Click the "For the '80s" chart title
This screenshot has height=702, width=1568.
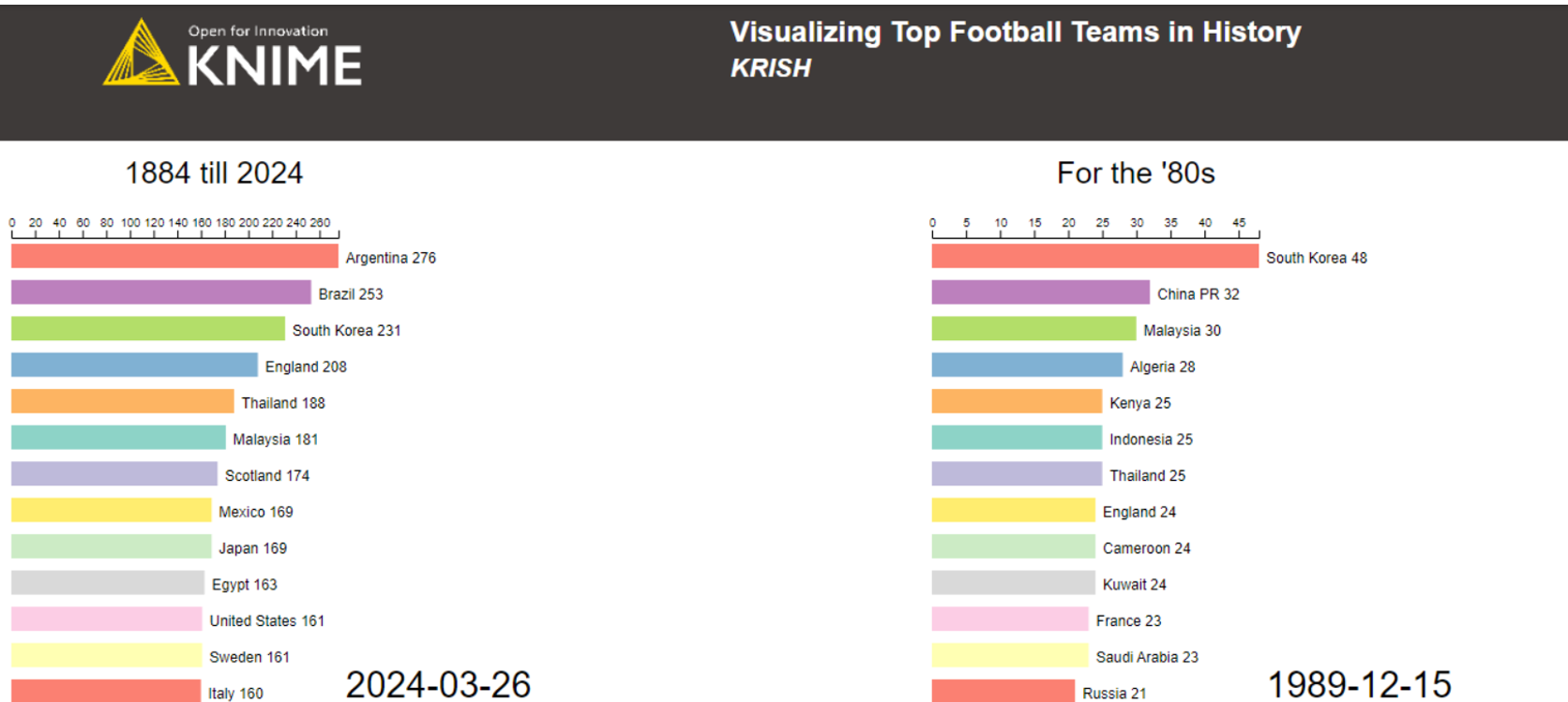(x=1136, y=172)
